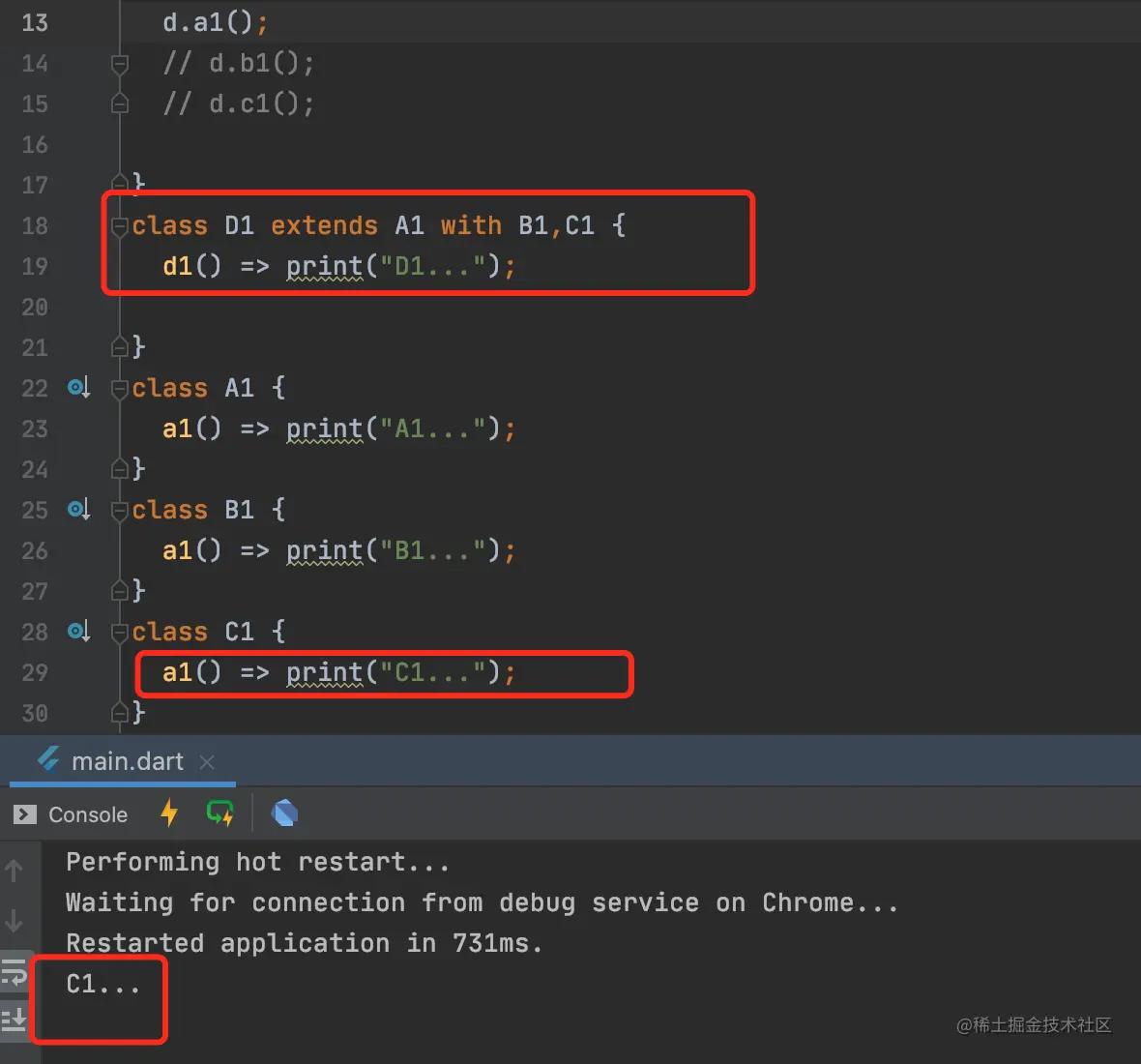Click the Flutter hot reload lightning icon
The height and width of the screenshot is (1064, 1141).
click(169, 813)
